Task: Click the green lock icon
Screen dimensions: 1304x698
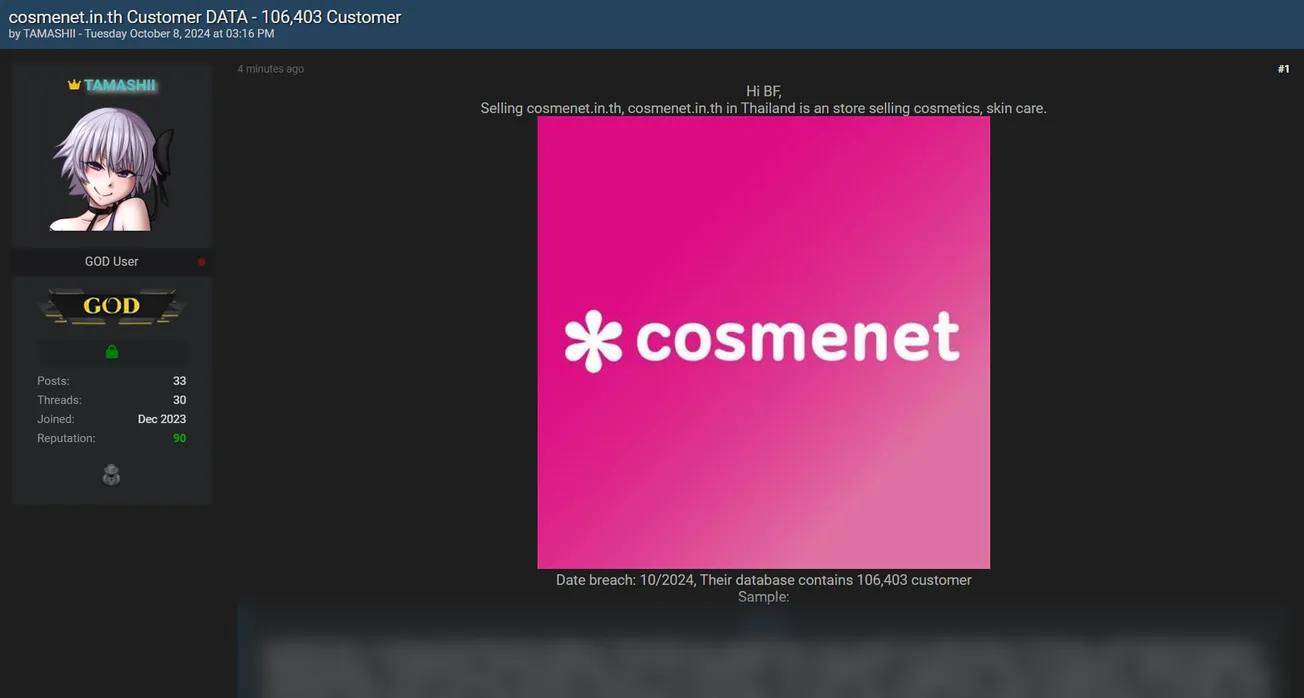Action: coord(112,352)
